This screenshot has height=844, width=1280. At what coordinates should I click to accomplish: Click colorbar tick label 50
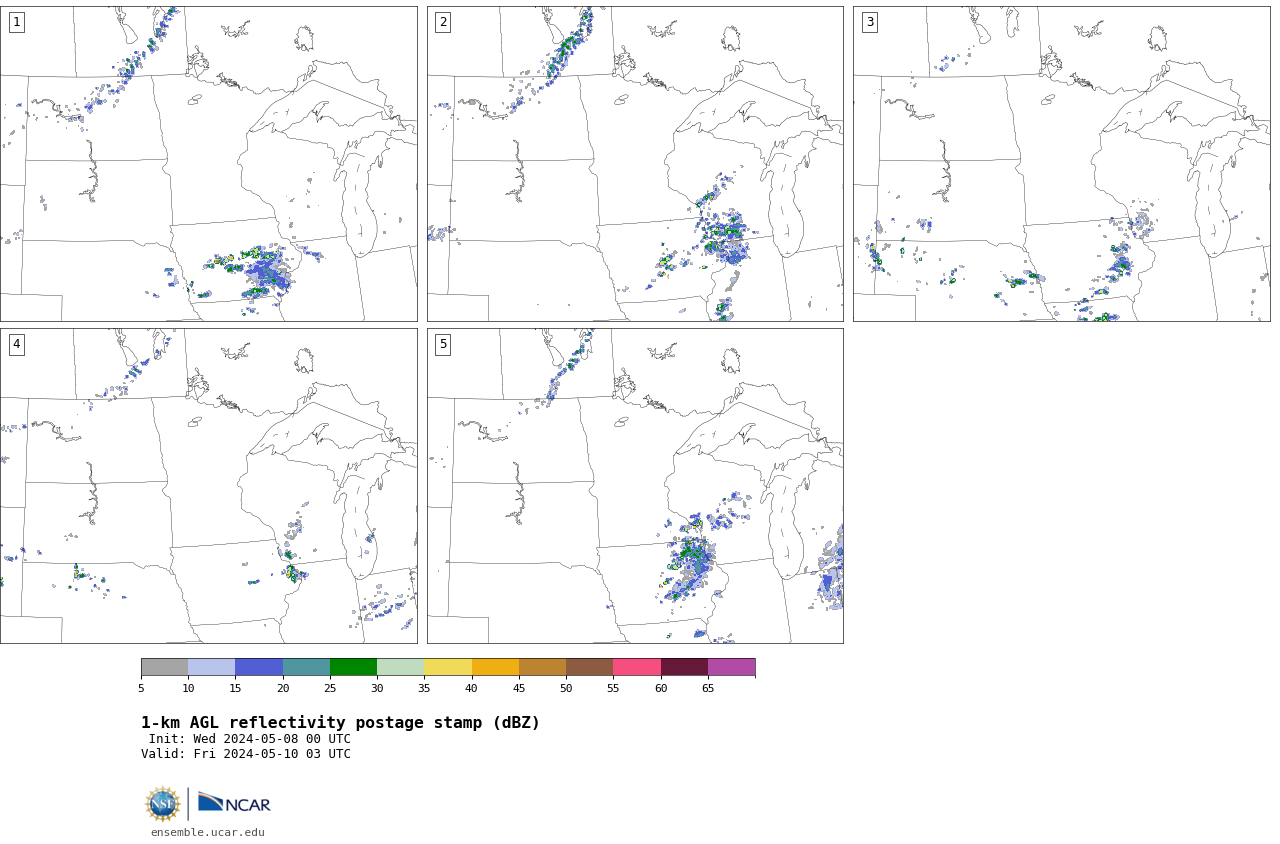click(566, 688)
